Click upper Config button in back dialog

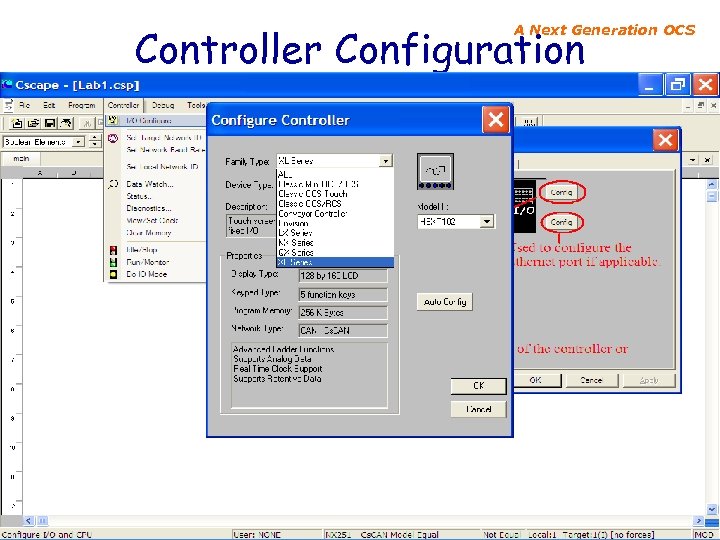click(x=561, y=192)
